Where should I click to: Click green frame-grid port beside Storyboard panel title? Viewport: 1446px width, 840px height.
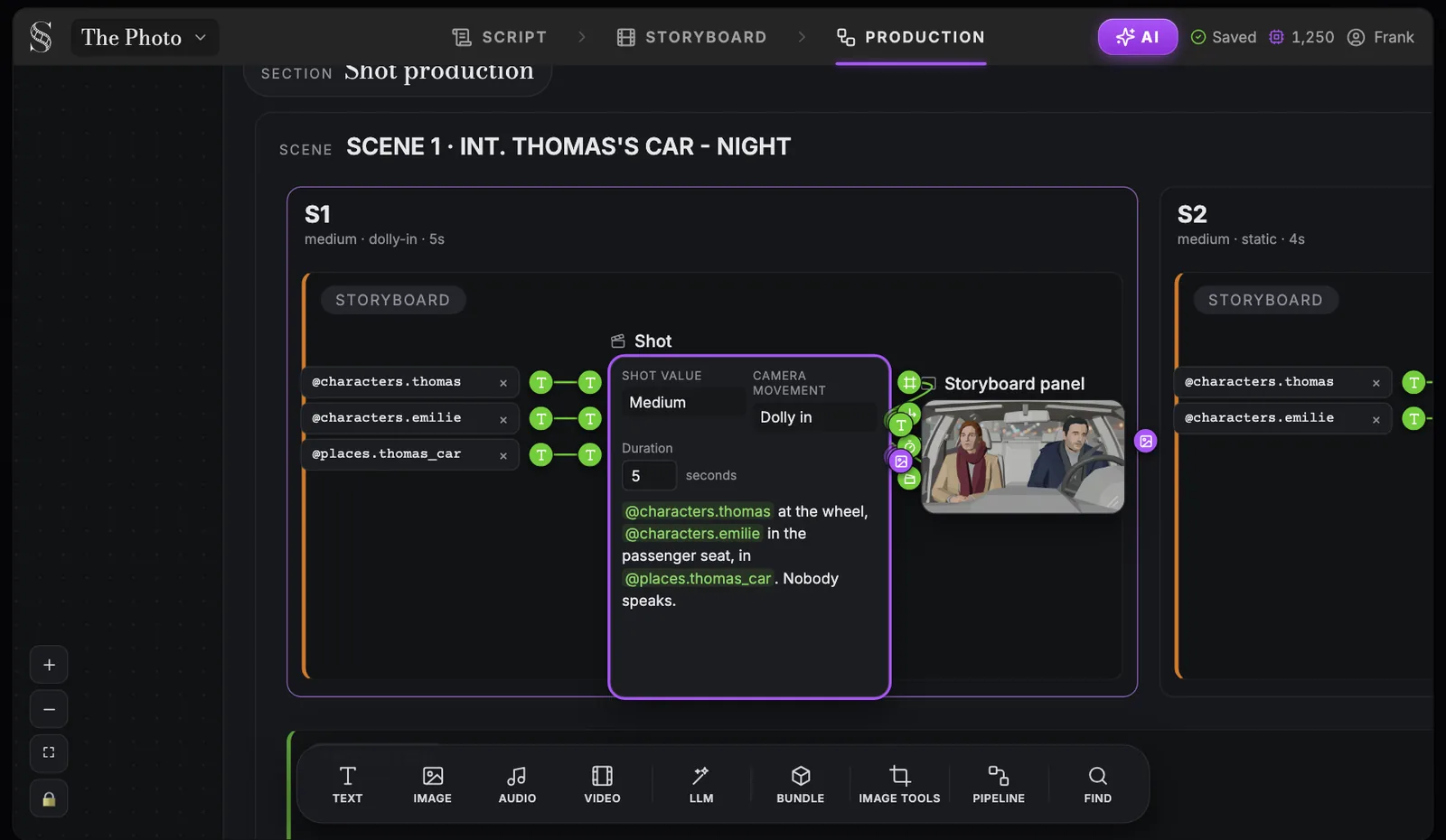point(909,382)
